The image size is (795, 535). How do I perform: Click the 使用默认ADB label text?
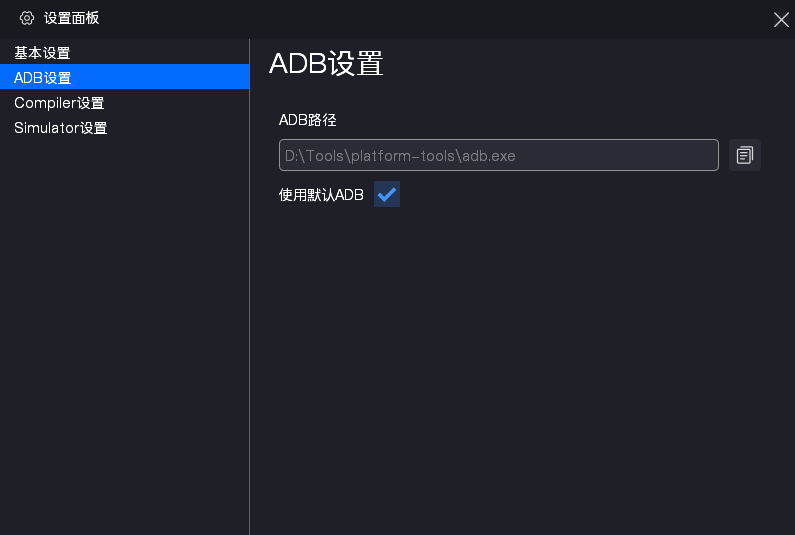tap(321, 195)
